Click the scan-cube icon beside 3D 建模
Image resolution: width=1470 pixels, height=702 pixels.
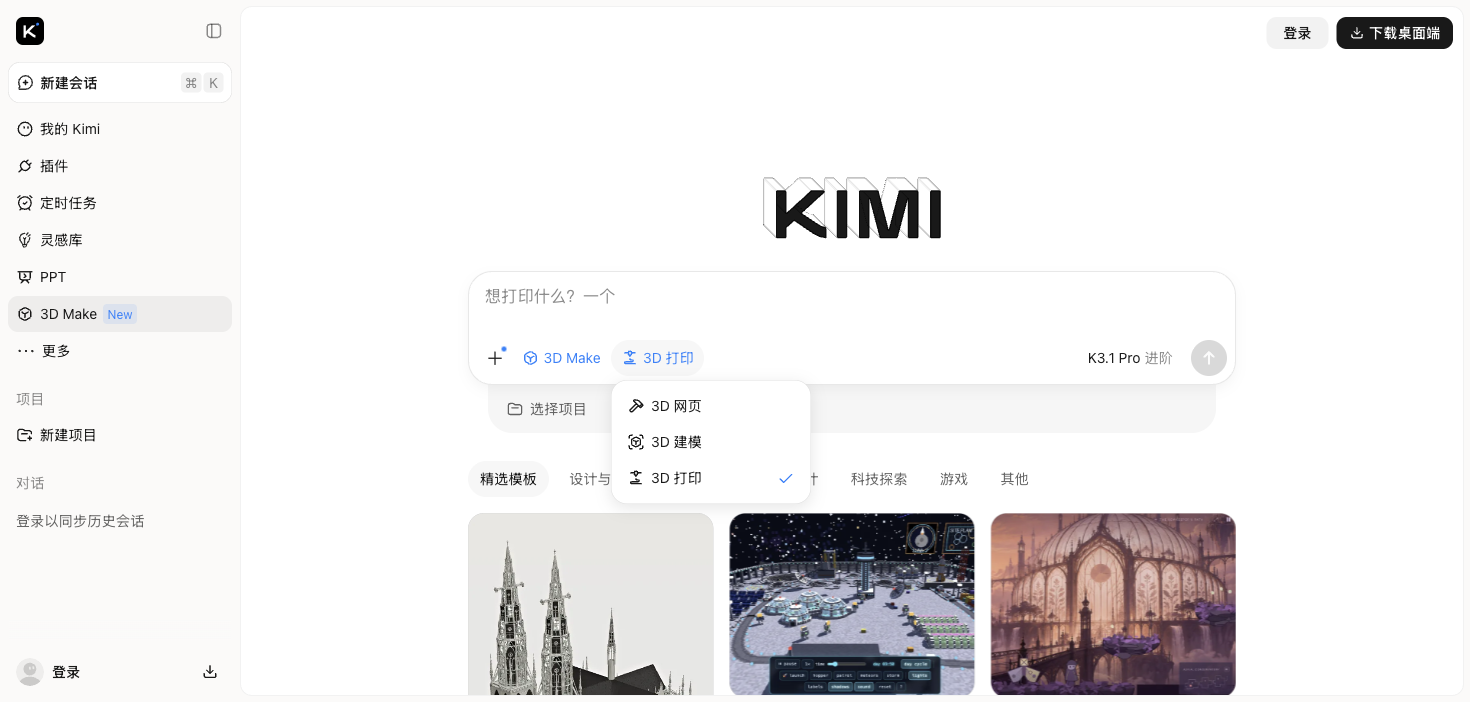coord(636,442)
